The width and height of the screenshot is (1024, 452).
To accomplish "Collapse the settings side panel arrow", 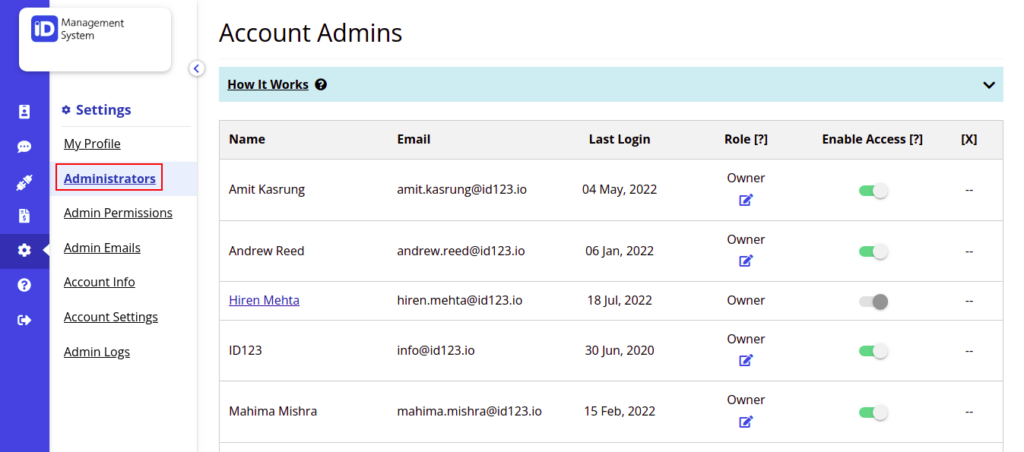I will tap(197, 68).
